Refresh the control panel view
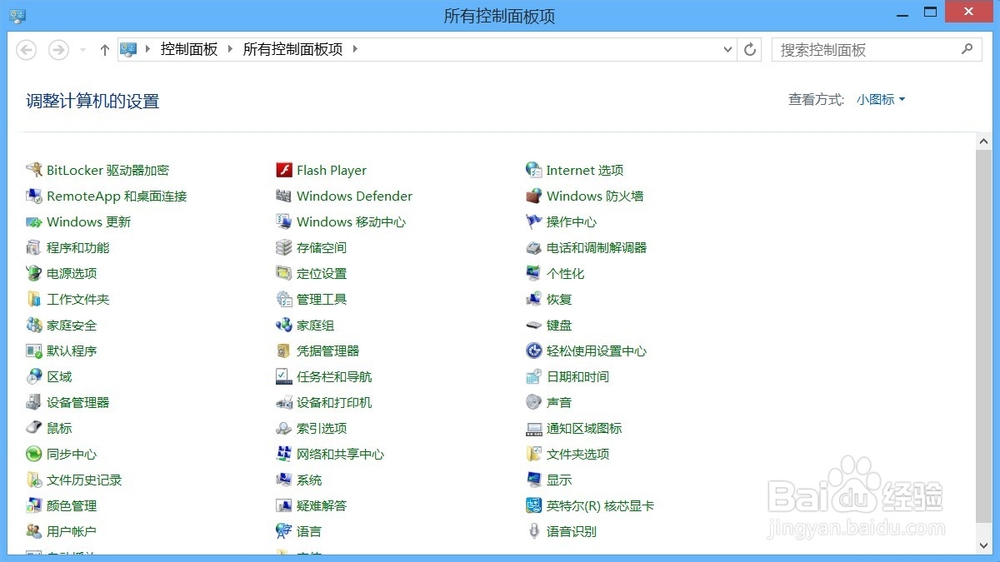The image size is (1000, 562). (x=750, y=49)
